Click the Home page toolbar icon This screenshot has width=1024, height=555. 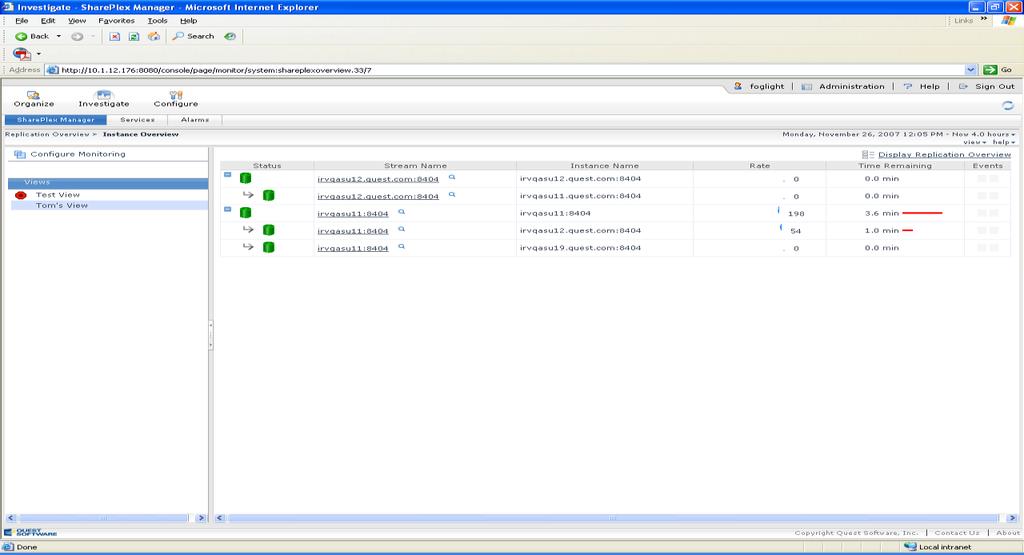[153, 37]
